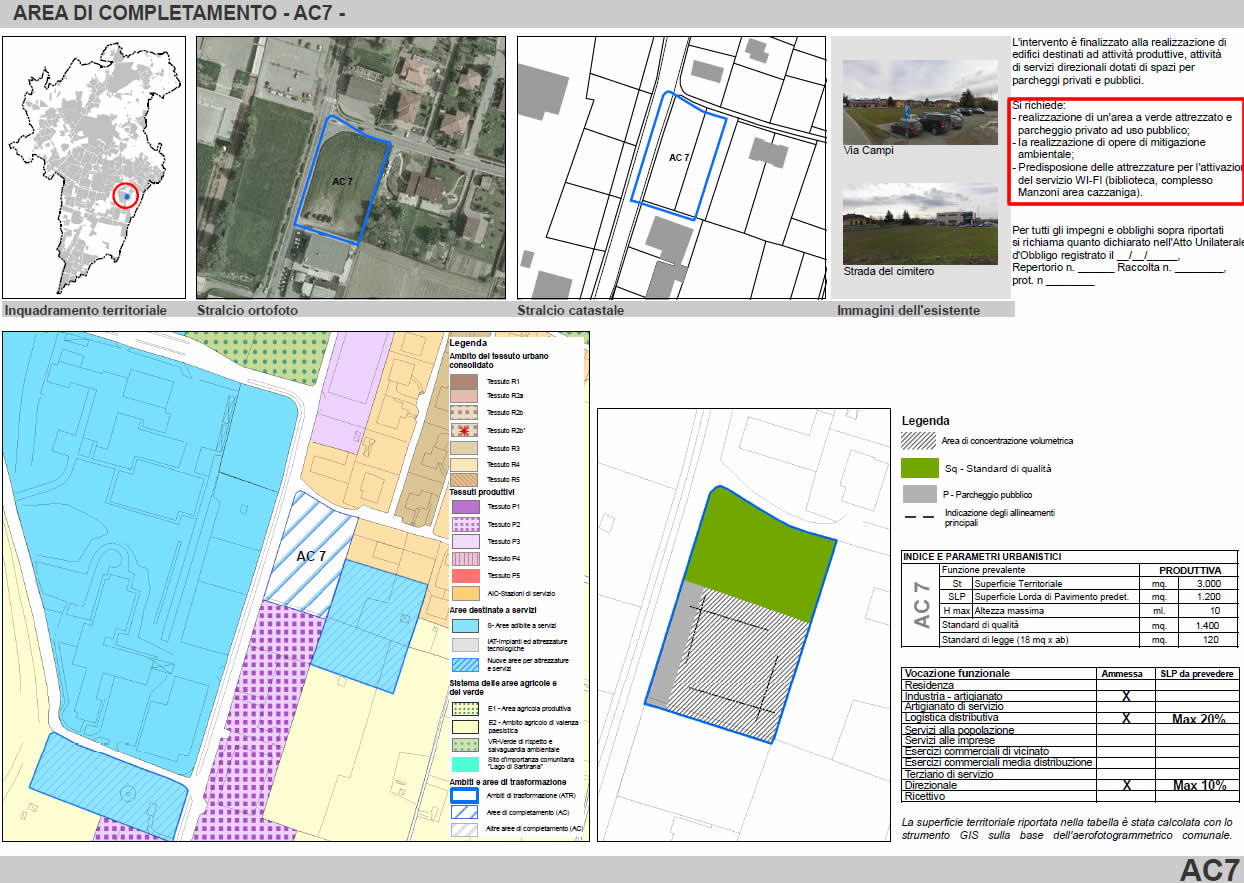Select the Nuove aree per attrezzature swatch
Image resolution: width=1244 pixels, height=883 pixels.
click(x=465, y=663)
